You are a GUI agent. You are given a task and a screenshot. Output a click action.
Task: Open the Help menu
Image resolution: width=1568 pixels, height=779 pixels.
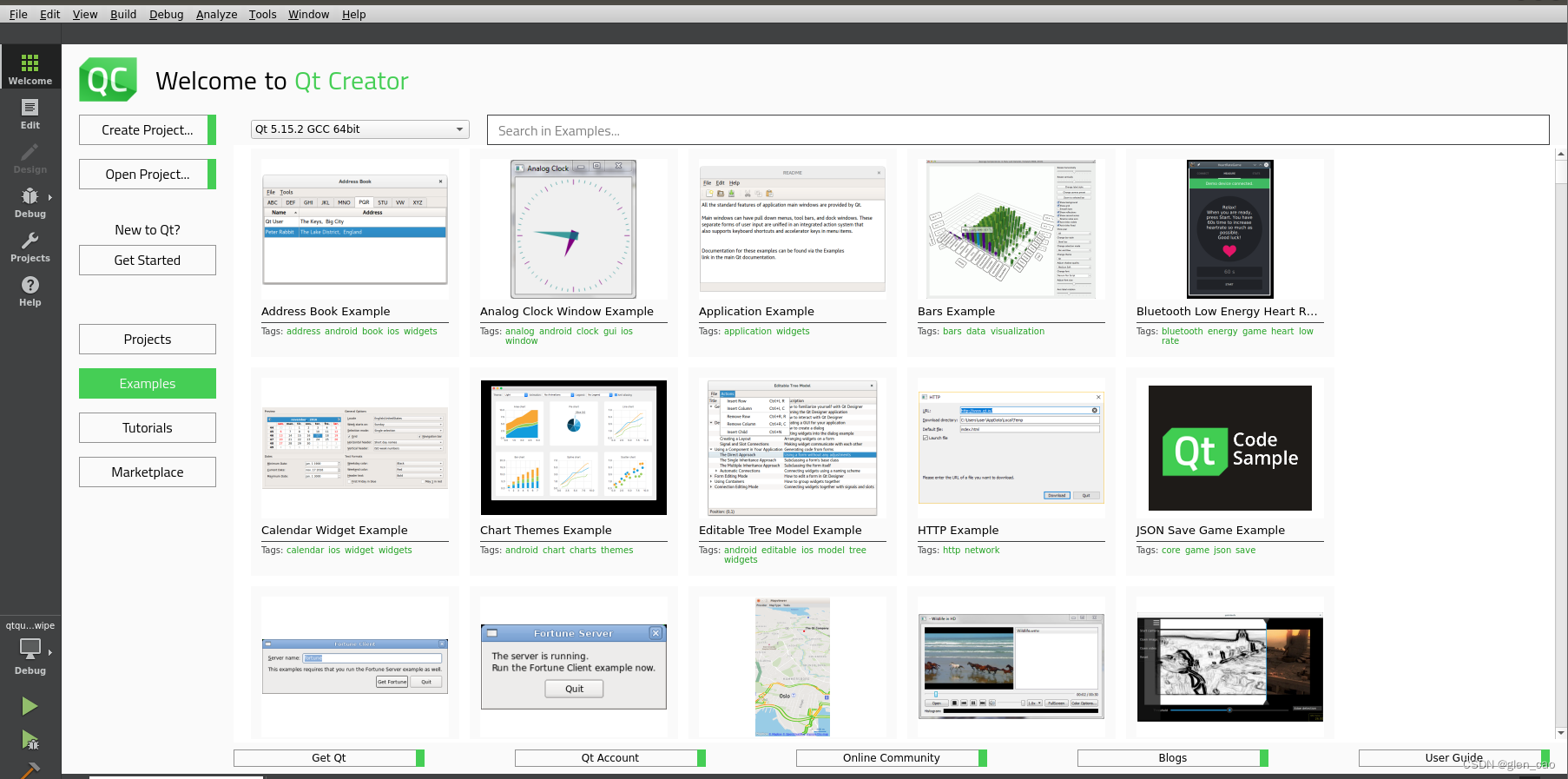click(353, 14)
